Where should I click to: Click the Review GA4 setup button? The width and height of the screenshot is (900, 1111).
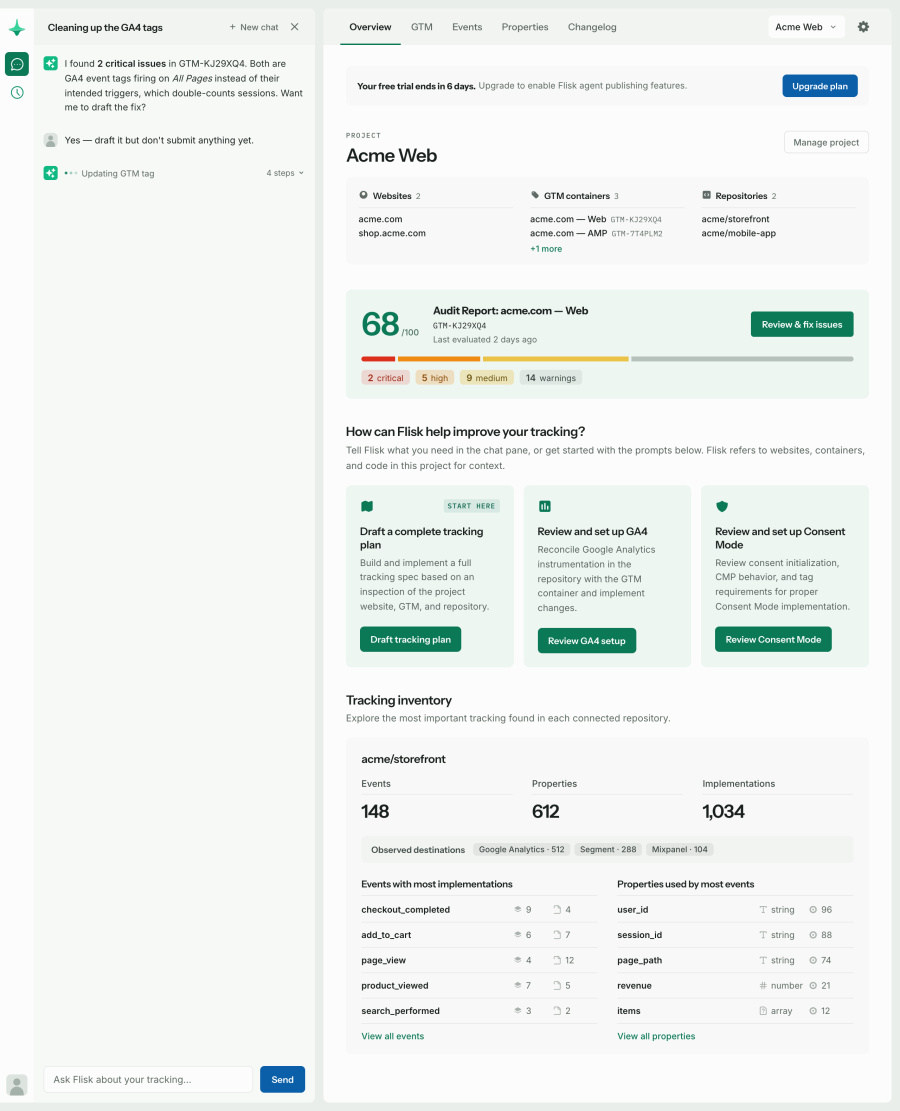pyautogui.click(x=586, y=641)
